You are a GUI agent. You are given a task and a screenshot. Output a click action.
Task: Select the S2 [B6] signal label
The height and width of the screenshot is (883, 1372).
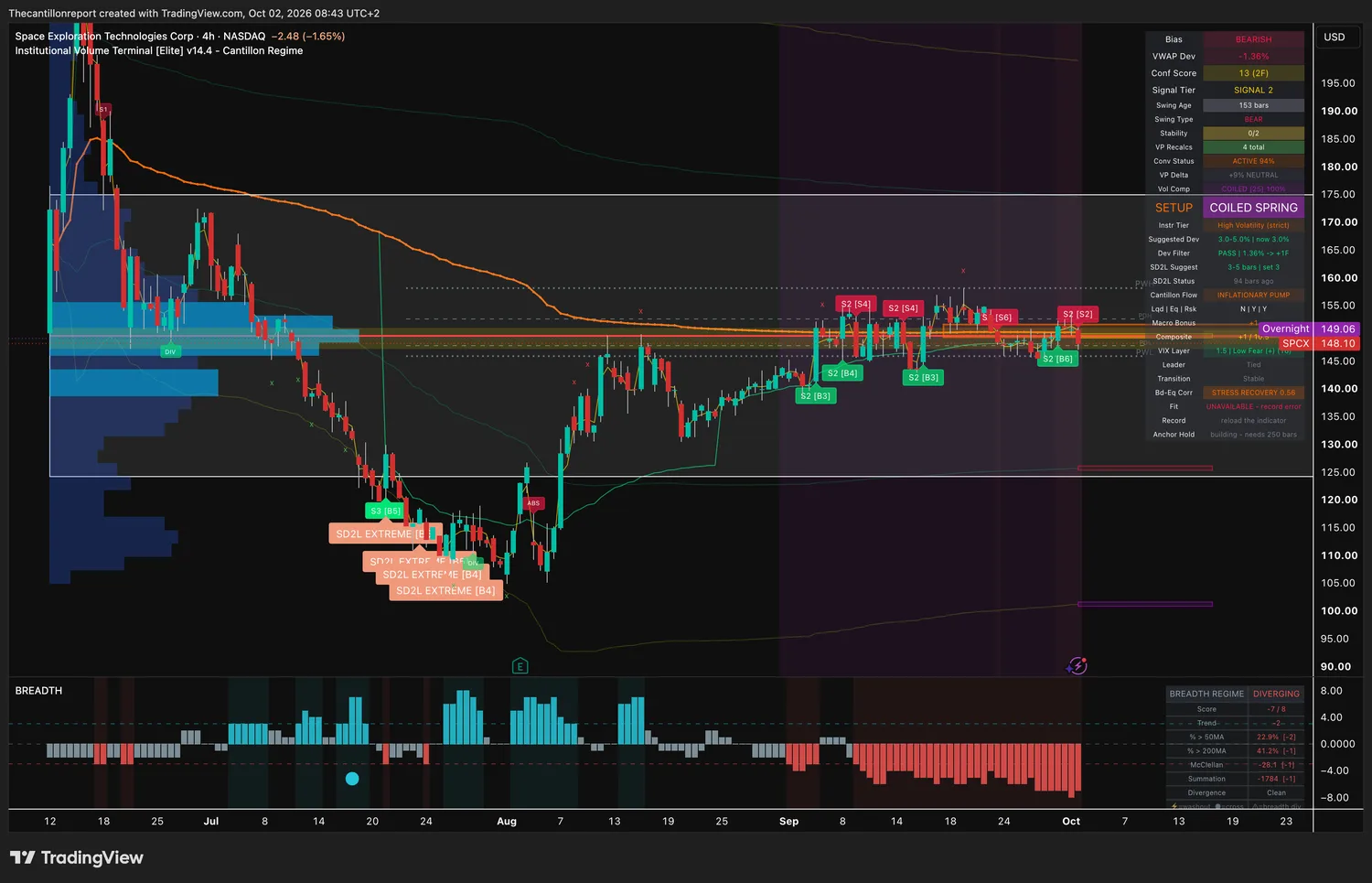click(x=1058, y=359)
